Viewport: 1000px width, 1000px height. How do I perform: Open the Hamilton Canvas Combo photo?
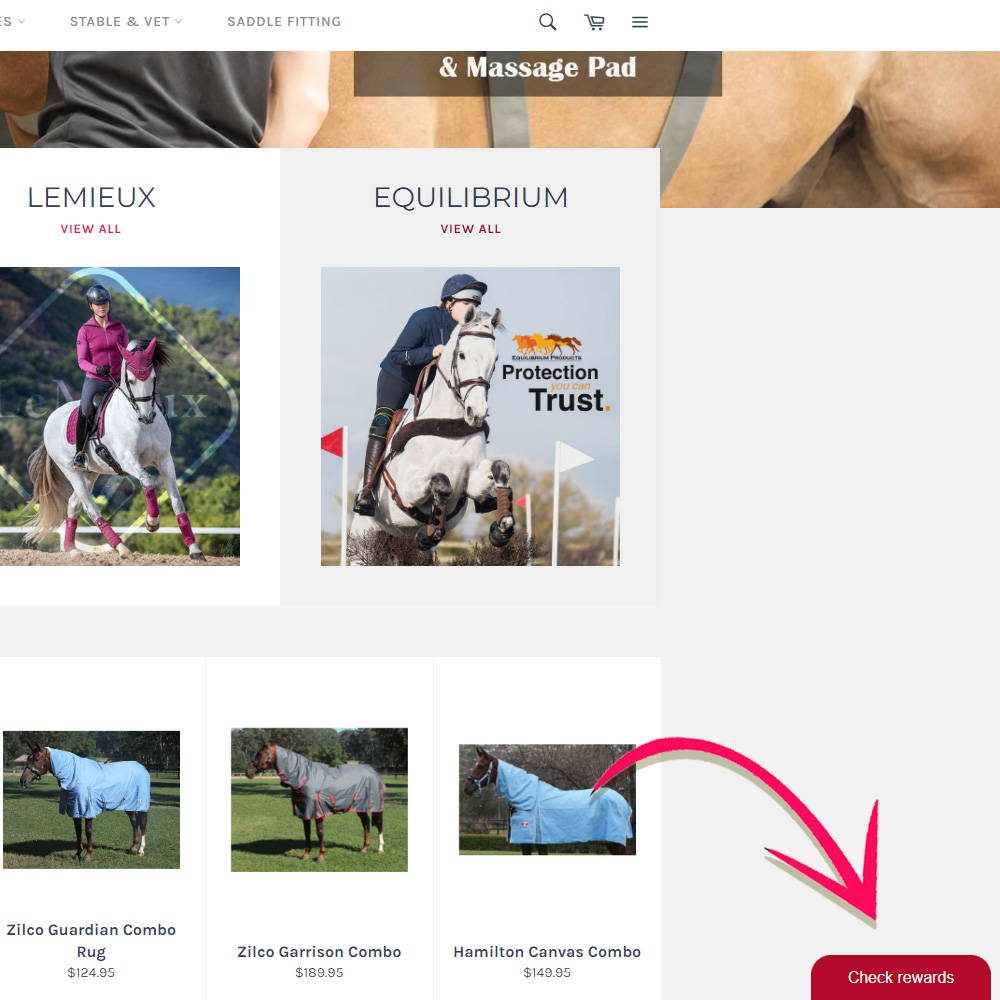[547, 800]
